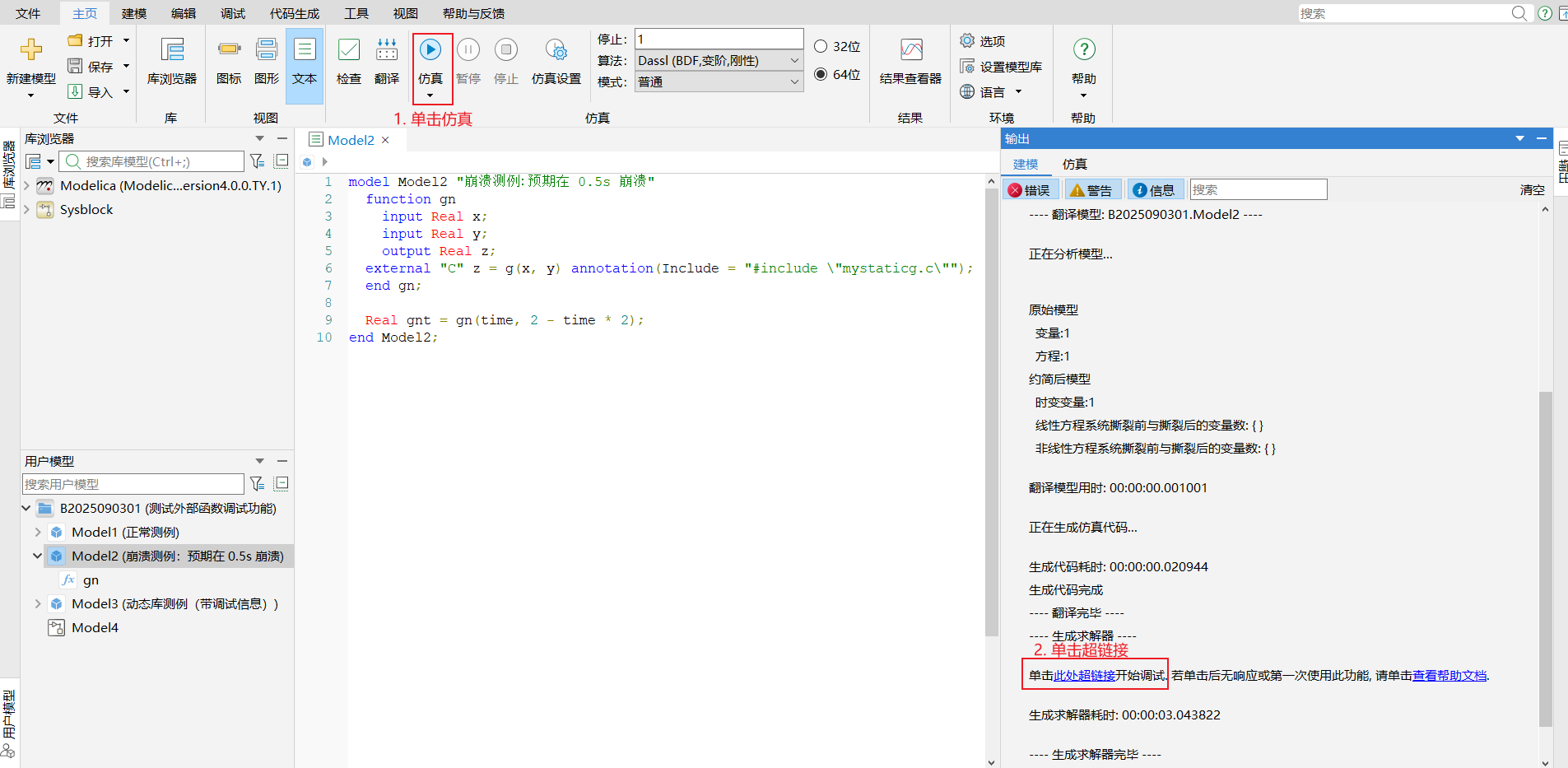
Task: Click the filter icon beside the library search
Action: 257,161
